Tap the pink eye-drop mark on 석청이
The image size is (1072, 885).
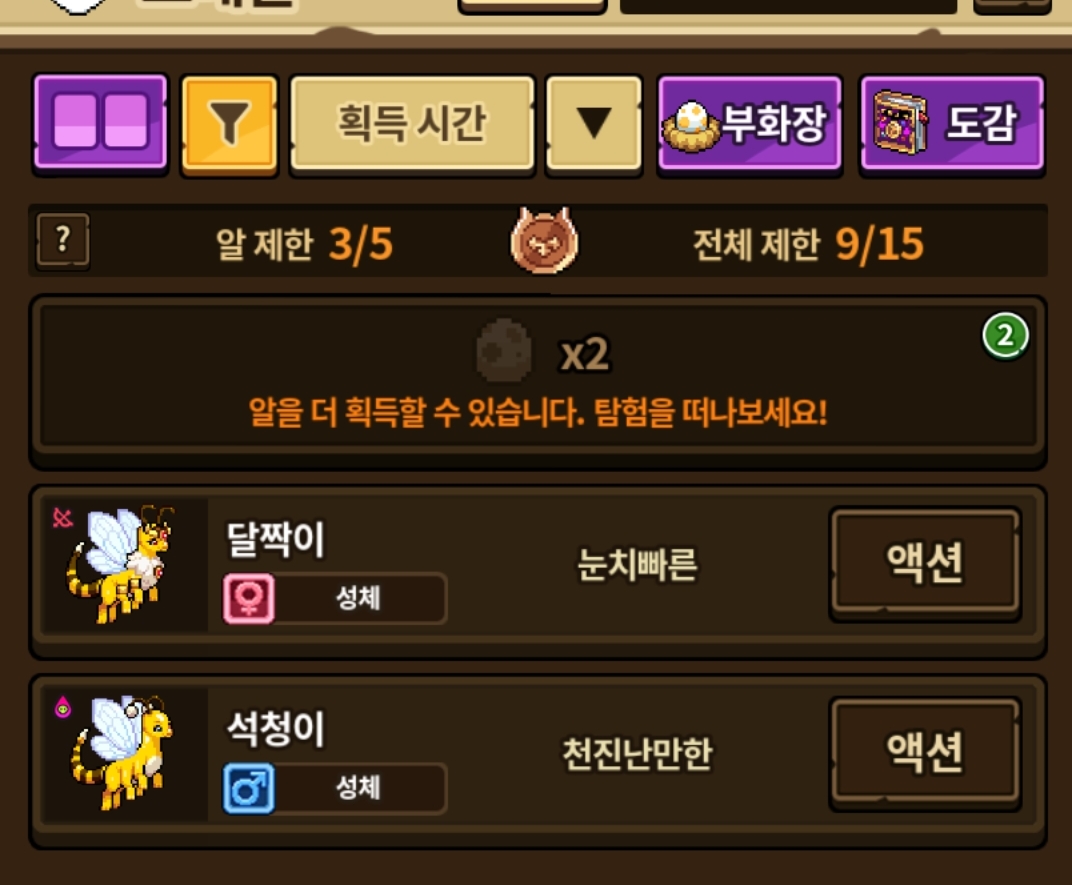coord(63,707)
